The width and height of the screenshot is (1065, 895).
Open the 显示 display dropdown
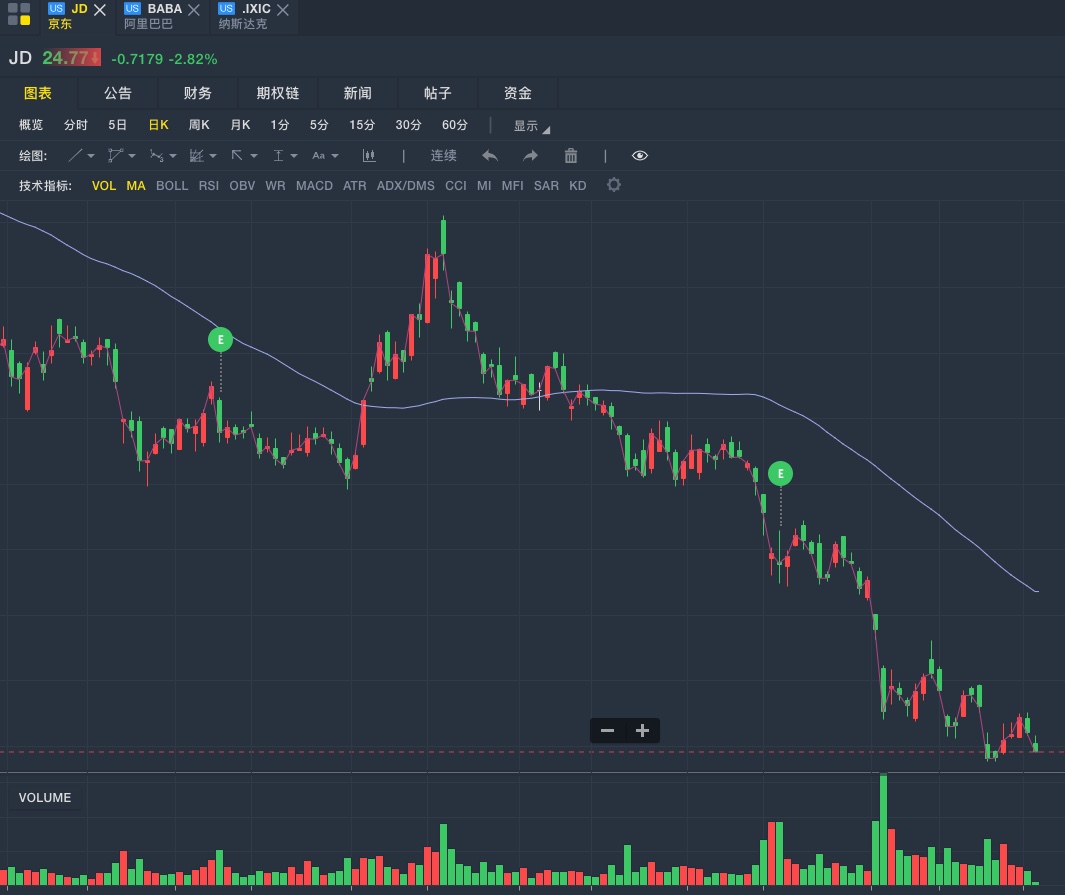(531, 126)
